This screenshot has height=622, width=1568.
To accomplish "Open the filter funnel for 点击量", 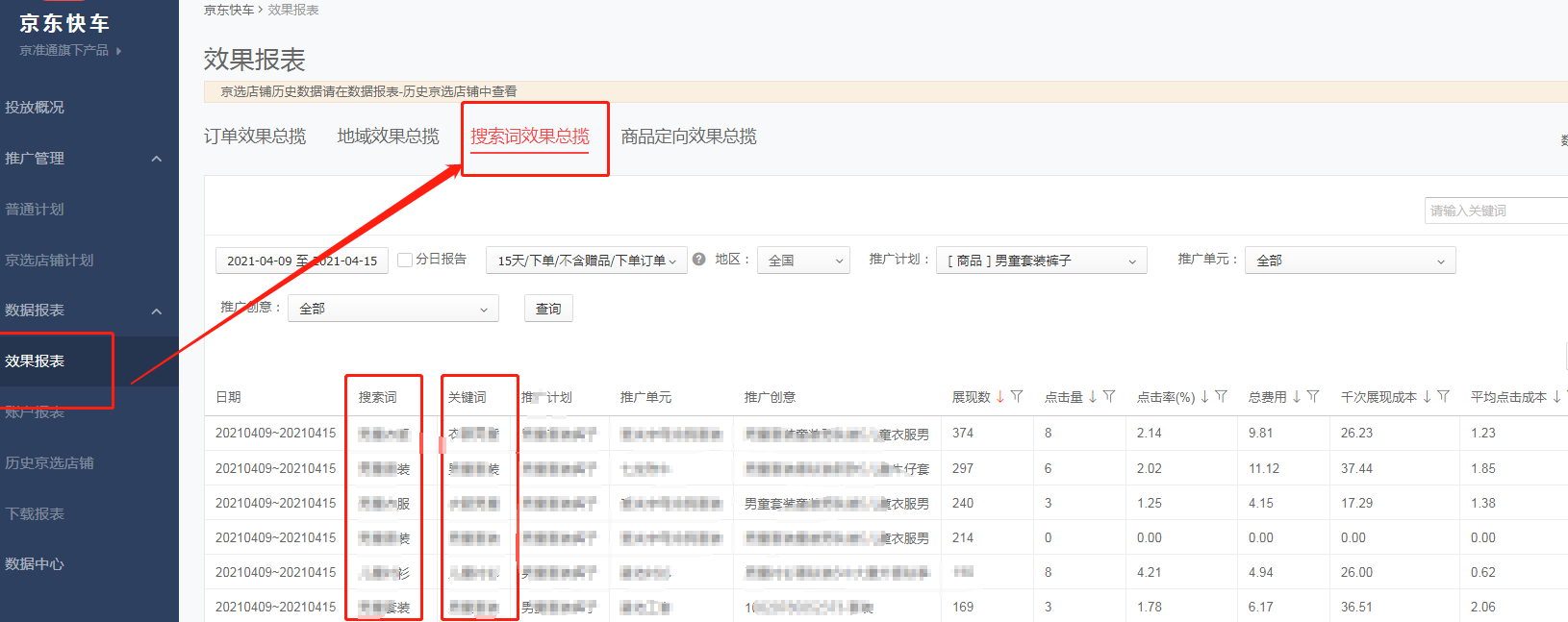I will pyautogui.click(x=1109, y=397).
